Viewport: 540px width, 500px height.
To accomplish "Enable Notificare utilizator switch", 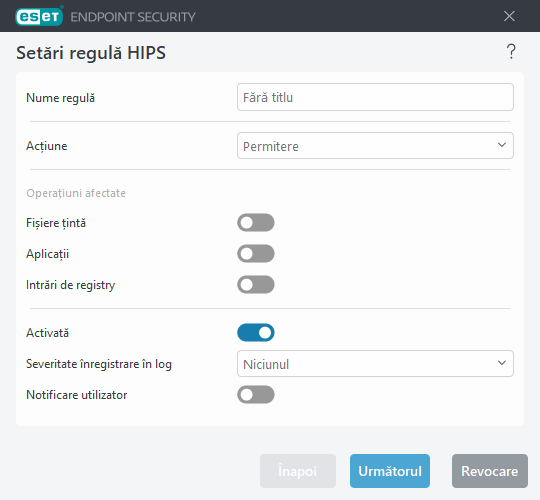I will pyautogui.click(x=256, y=395).
